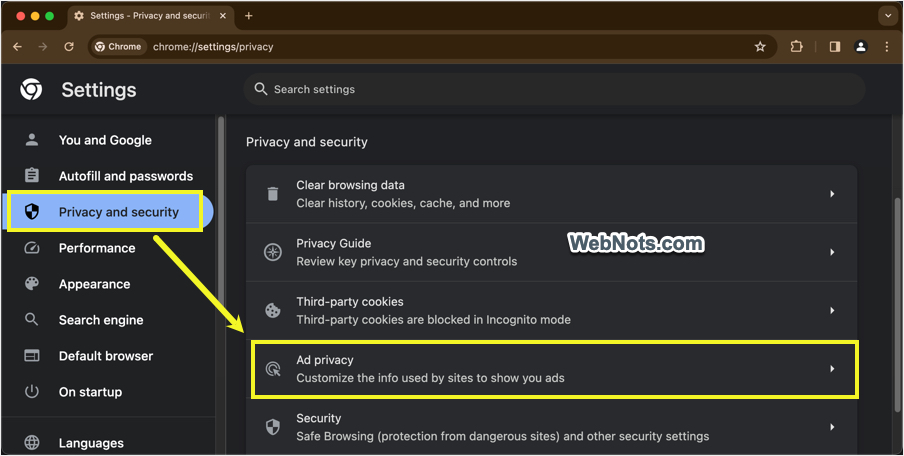
Task: Expand Privacy Guide with its arrow
Action: 832,252
